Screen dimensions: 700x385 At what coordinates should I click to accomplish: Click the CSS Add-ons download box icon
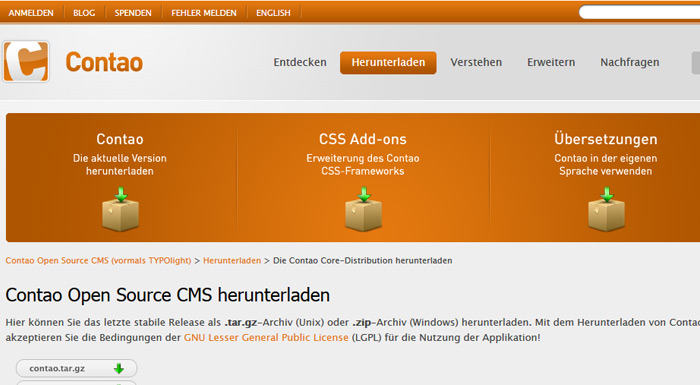pos(363,209)
